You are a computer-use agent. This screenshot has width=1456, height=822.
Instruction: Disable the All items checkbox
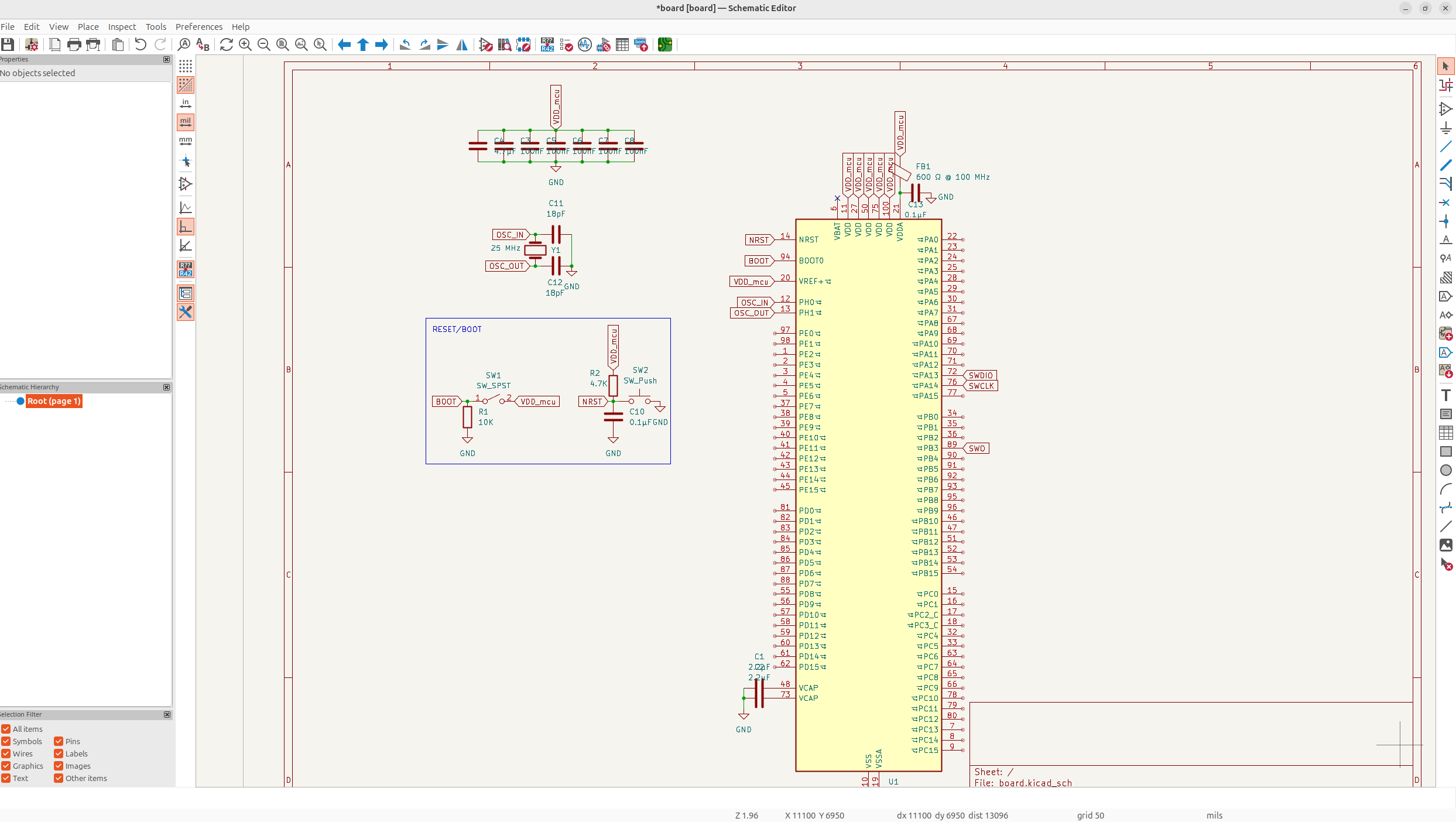6,729
